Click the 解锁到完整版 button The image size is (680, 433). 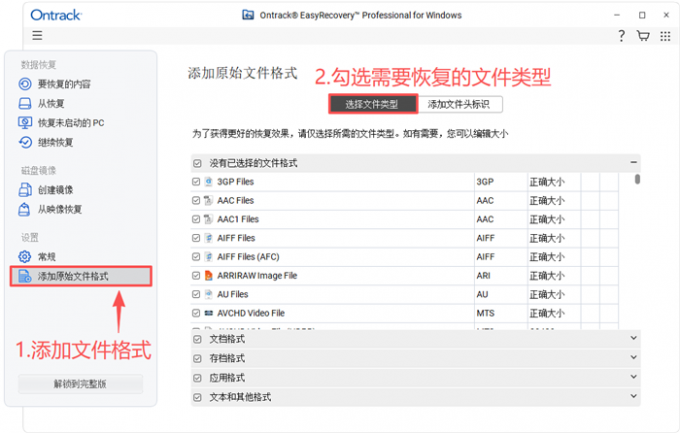80,384
